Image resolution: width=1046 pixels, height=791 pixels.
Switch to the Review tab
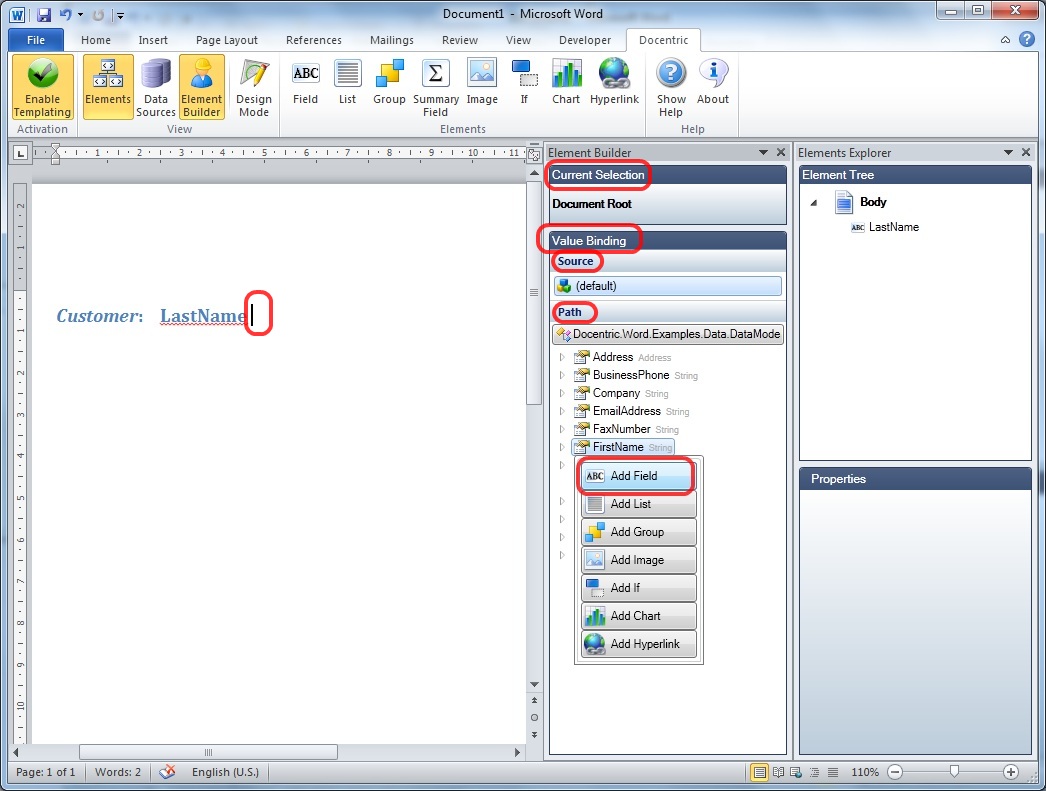(460, 40)
